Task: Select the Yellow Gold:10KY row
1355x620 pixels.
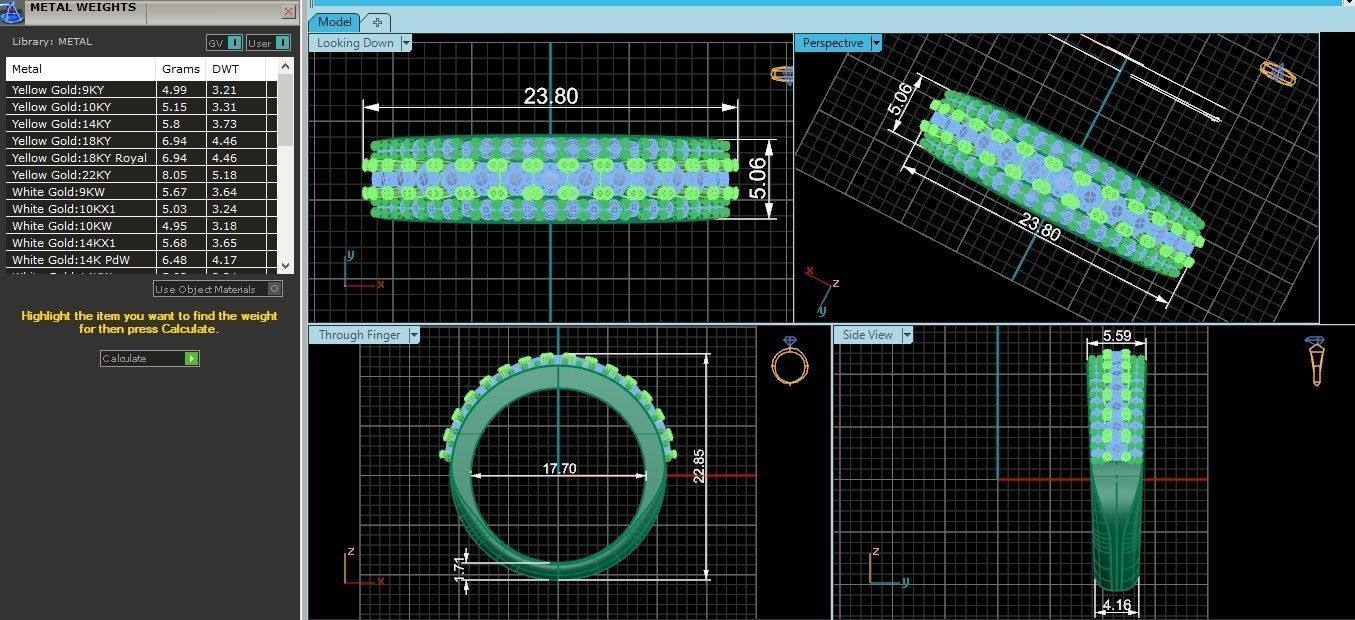Action: coord(141,107)
